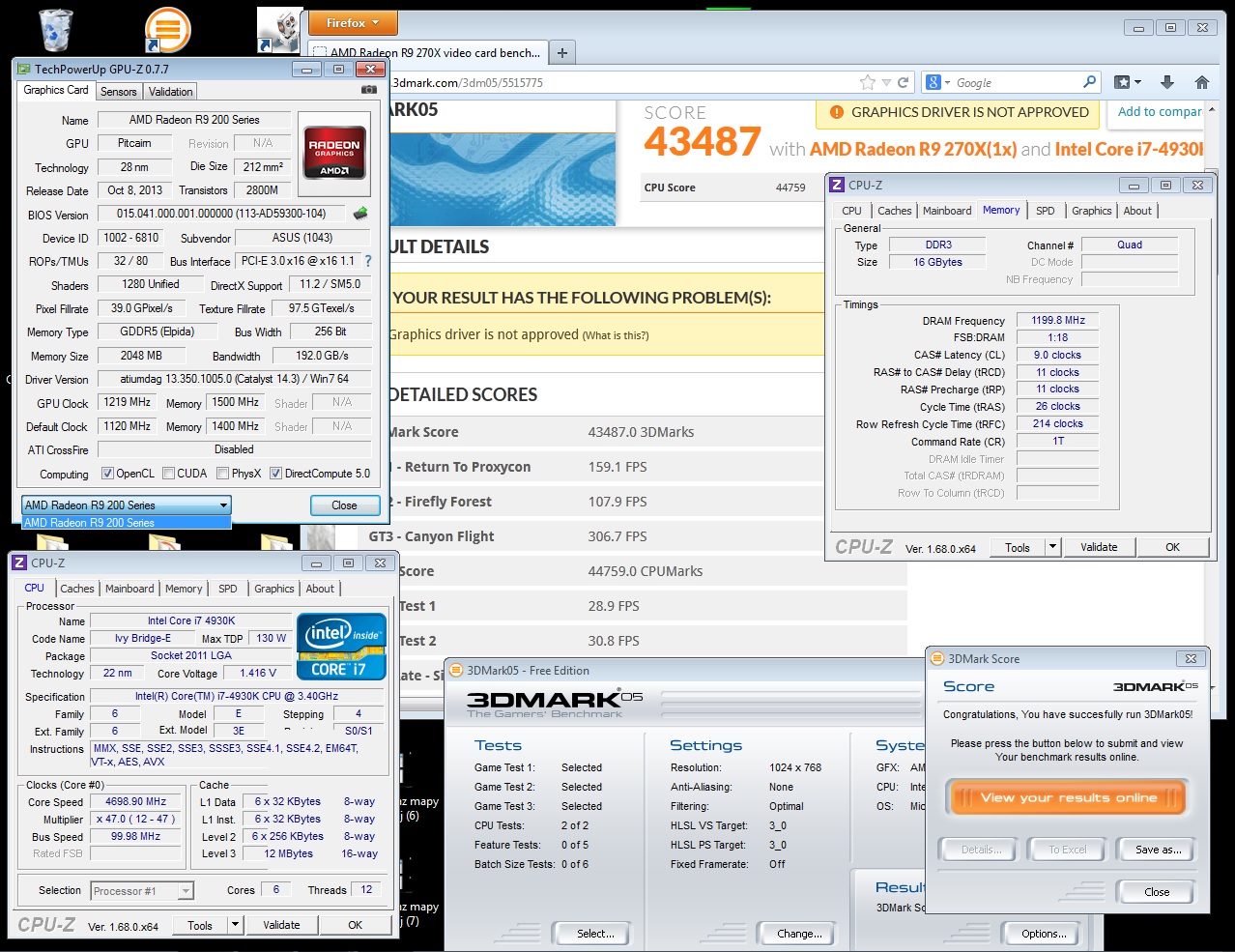This screenshot has height=952, width=1235.
Task: Expand Tools dropdown arrow in CPU-Z CPU window
Action: click(x=234, y=925)
